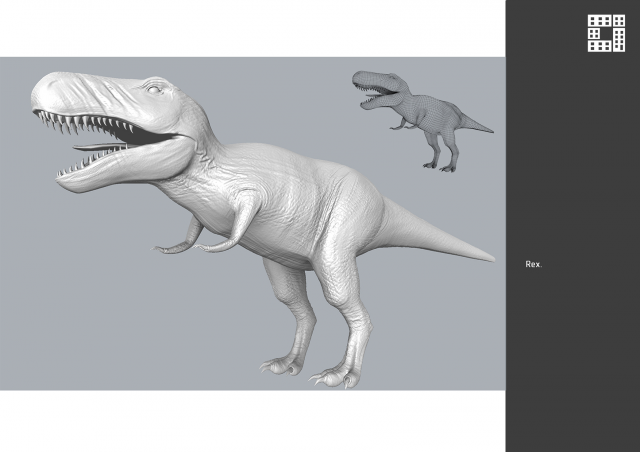Click the "Rex." caption text
Screen dimensions: 640x452
[x=533, y=264]
